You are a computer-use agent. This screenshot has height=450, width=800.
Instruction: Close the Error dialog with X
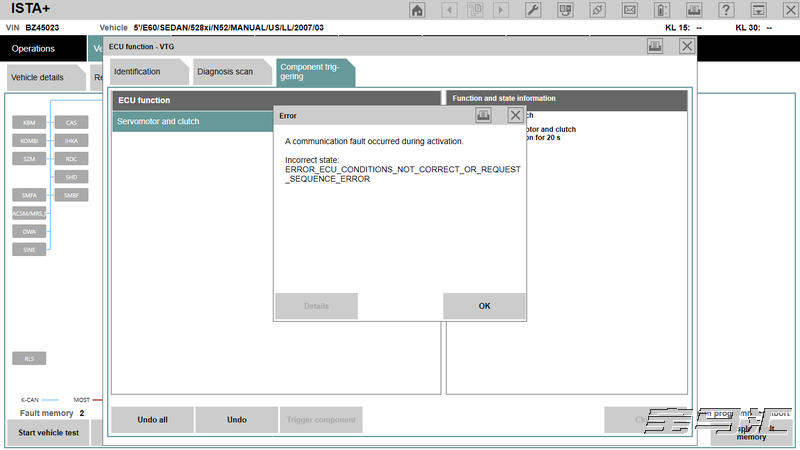tap(515, 116)
